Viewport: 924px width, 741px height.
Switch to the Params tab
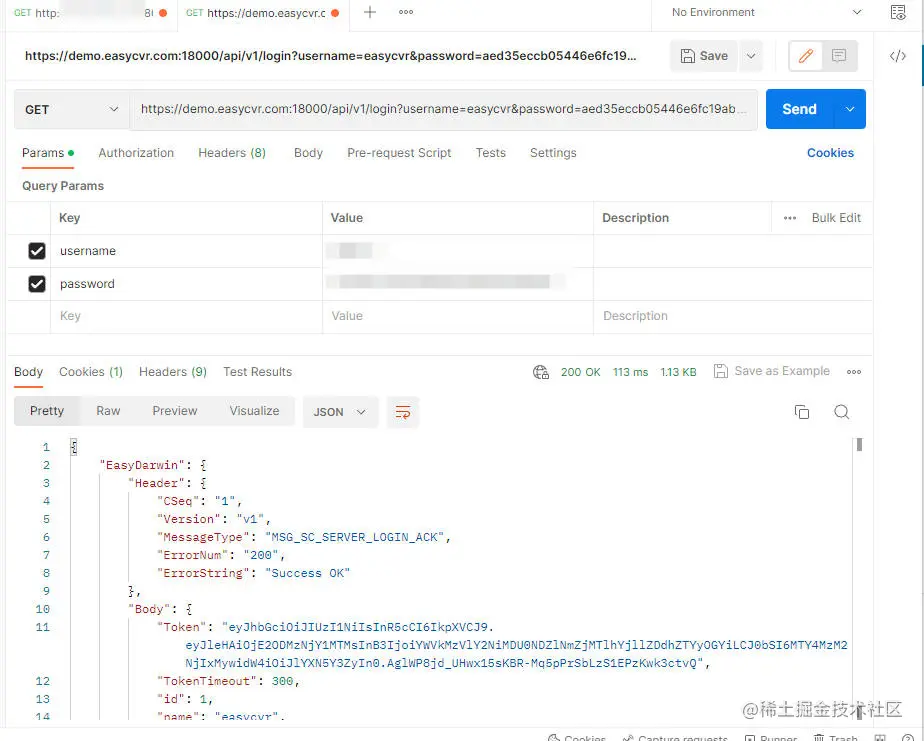[48, 153]
